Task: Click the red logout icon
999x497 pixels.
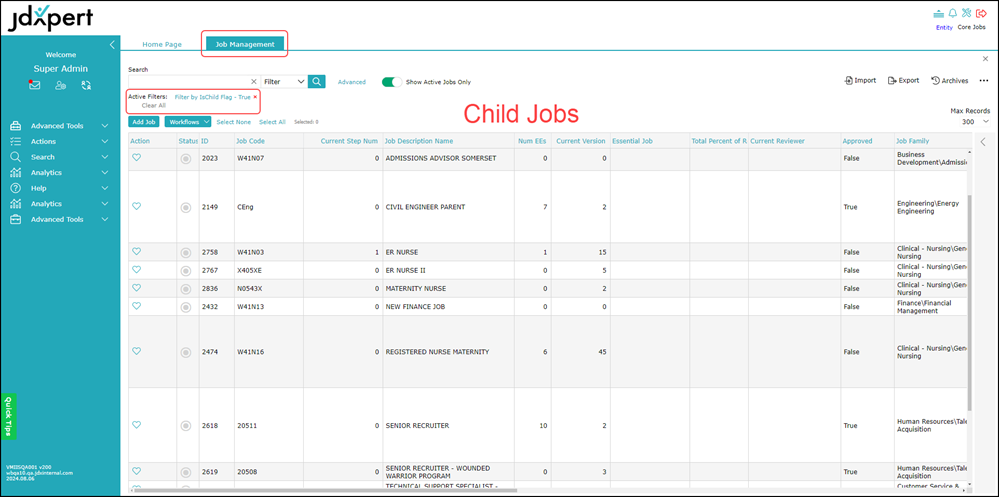Action: pos(981,13)
